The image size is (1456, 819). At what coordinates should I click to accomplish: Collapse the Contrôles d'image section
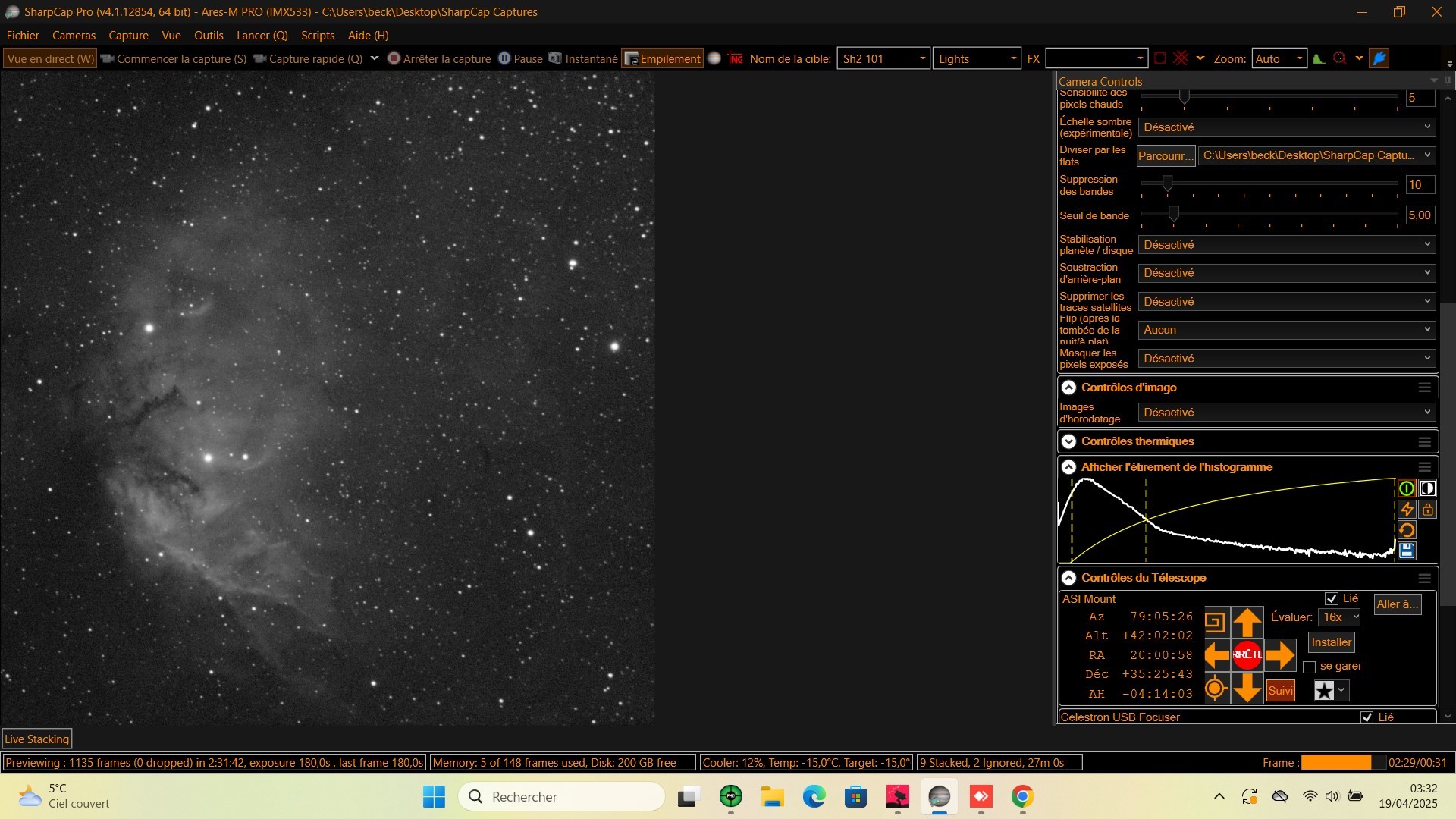pyautogui.click(x=1068, y=388)
